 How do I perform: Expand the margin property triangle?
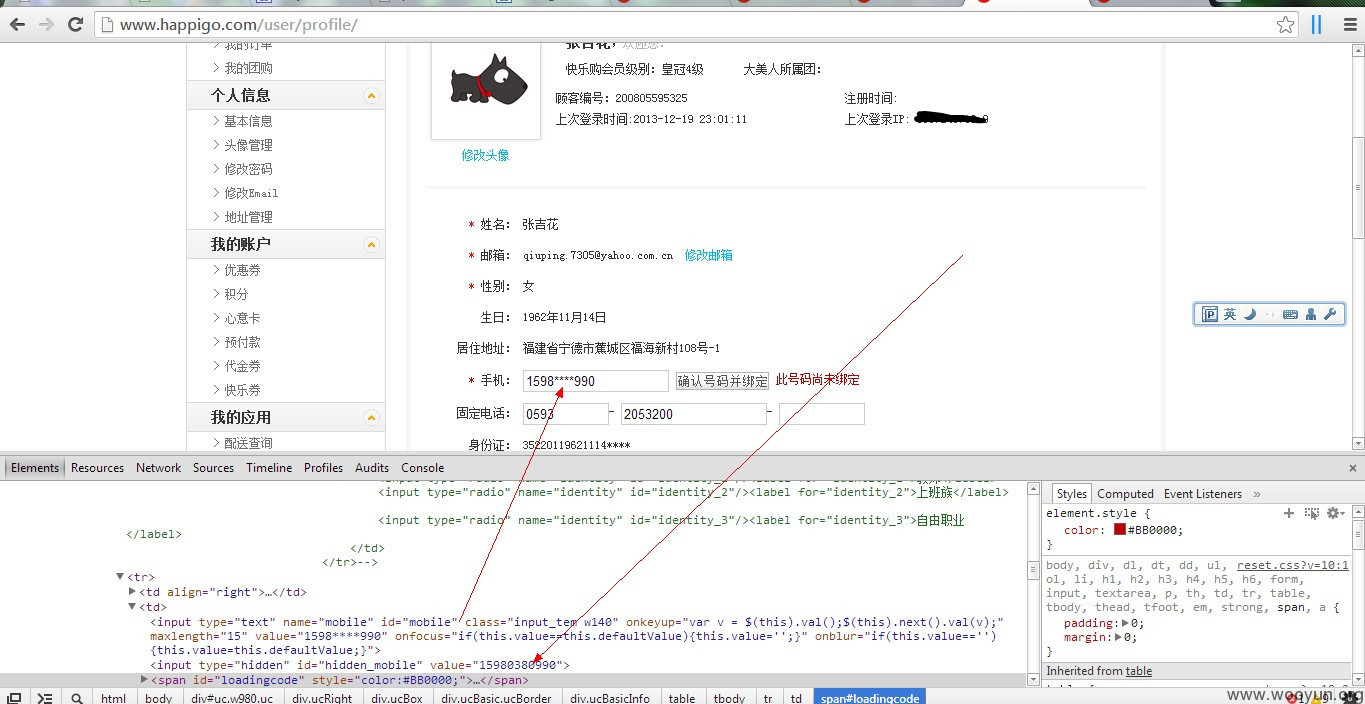click(x=1117, y=637)
